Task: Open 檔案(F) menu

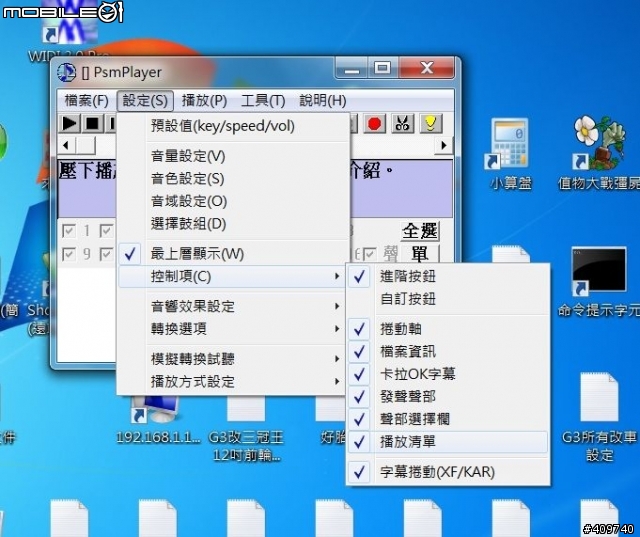Action: tap(87, 100)
